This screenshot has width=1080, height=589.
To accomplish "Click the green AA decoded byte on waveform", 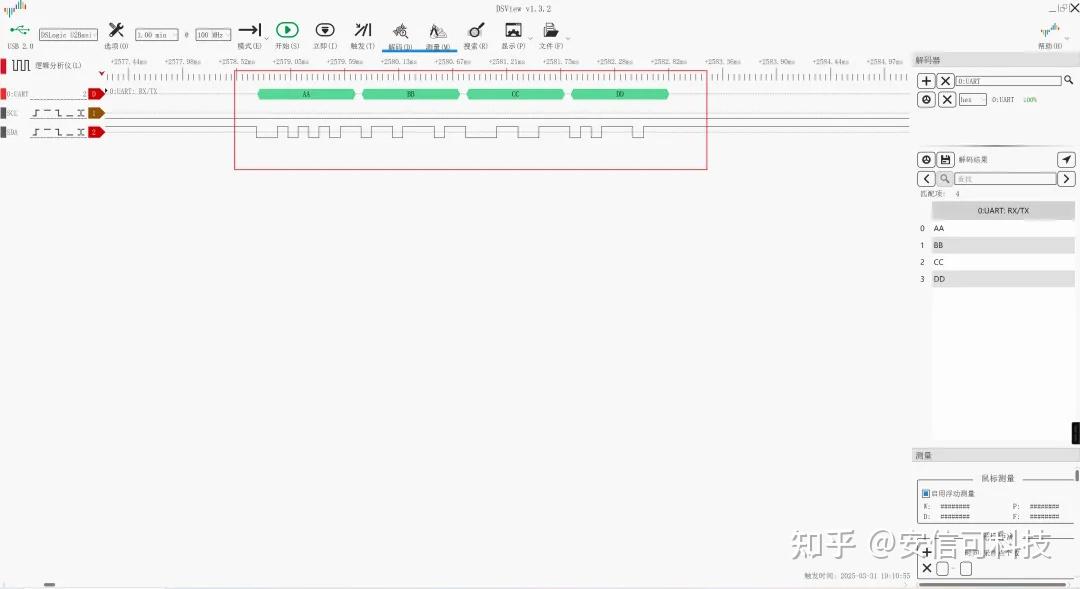I will click(x=307, y=94).
